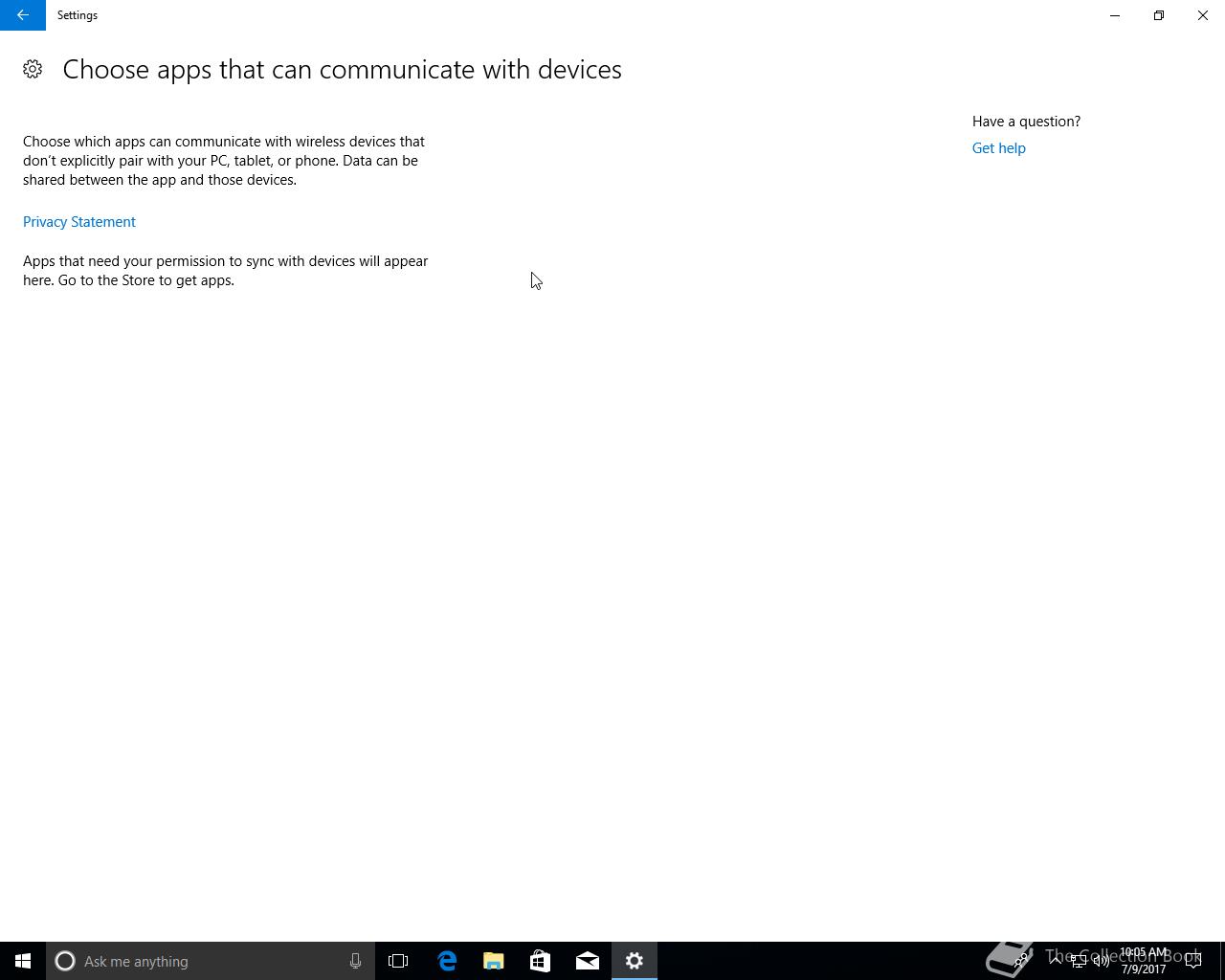Click the 'Choose apps that can communicate' page title
1225x980 pixels.
pyautogui.click(x=342, y=70)
